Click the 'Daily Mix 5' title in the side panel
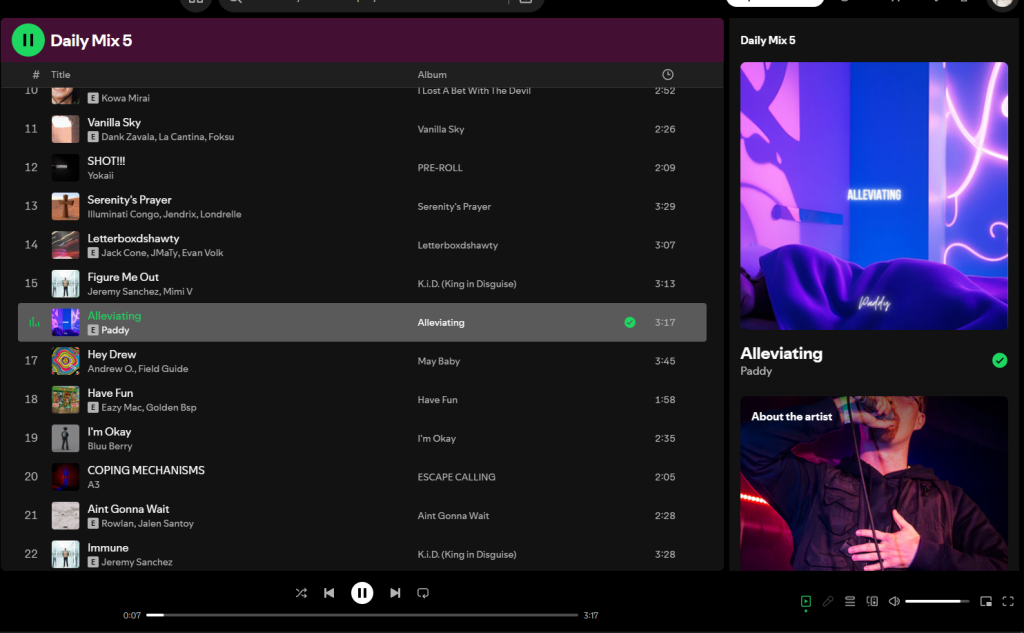 coord(768,41)
